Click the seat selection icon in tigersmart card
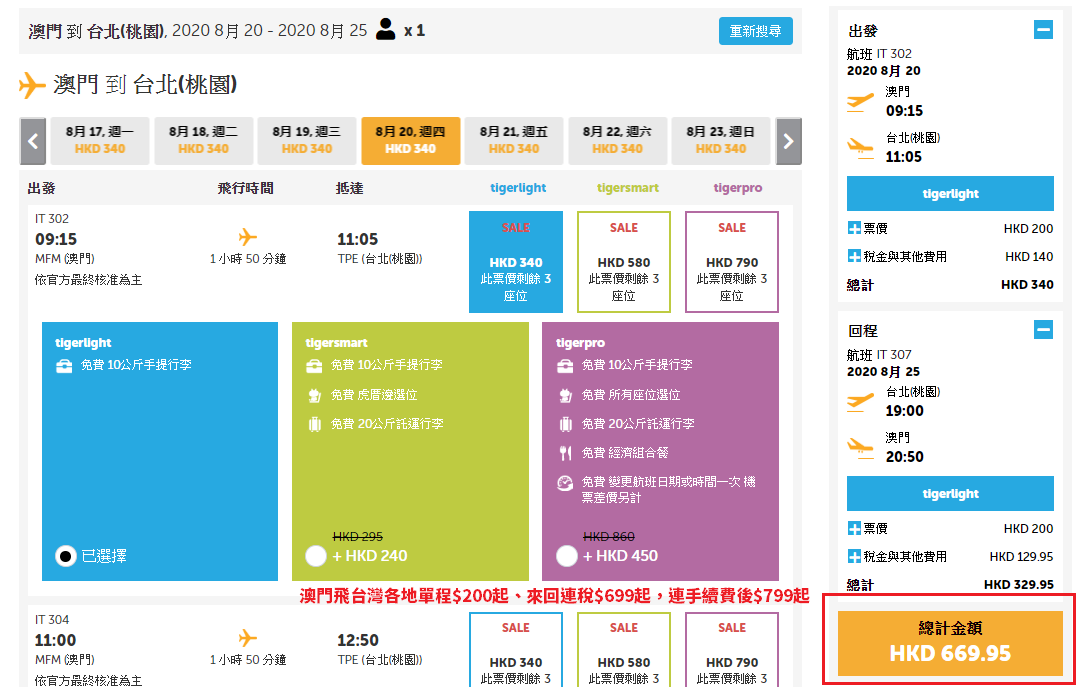 point(314,395)
